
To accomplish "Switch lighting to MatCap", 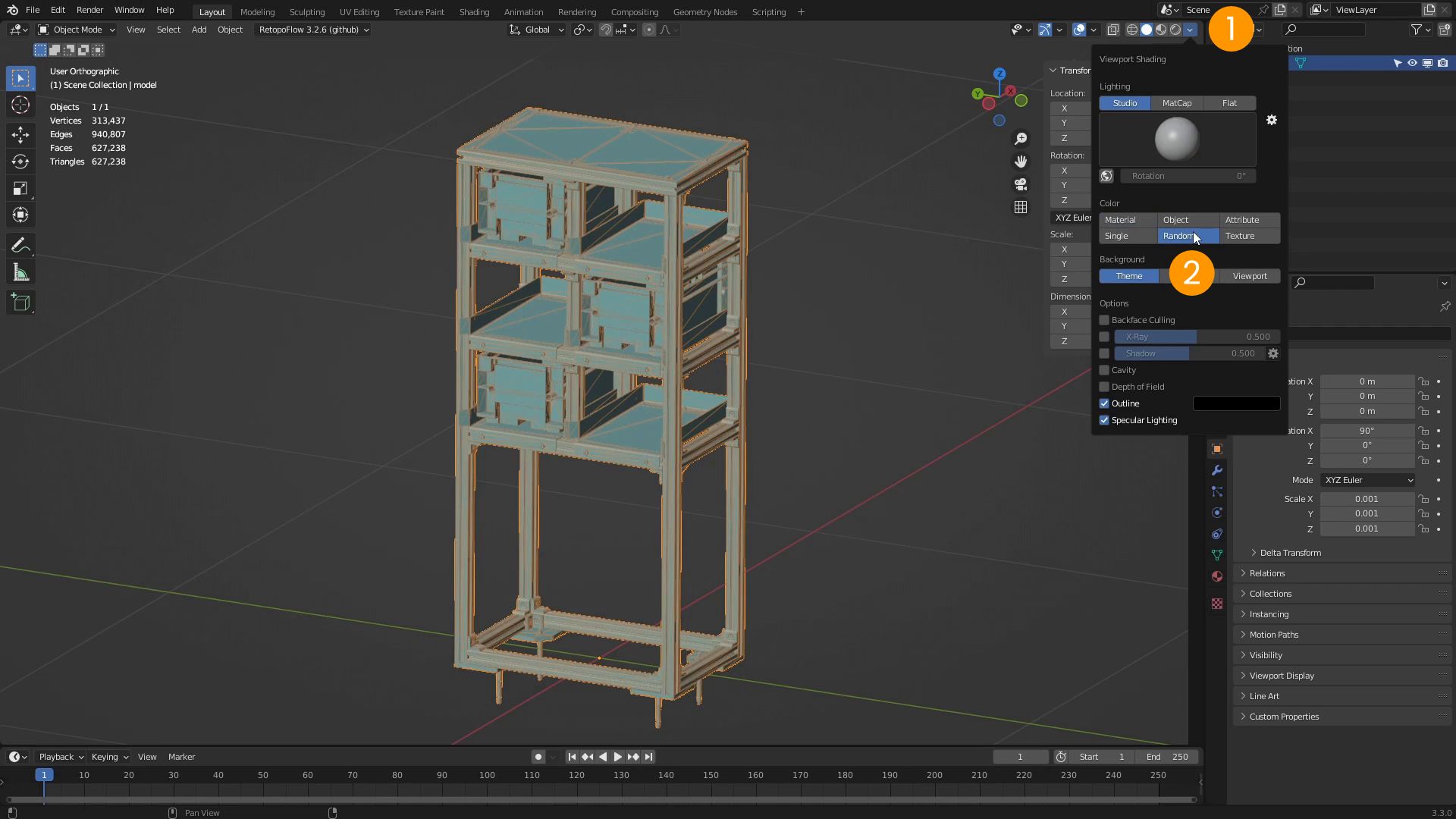I will 1177,103.
